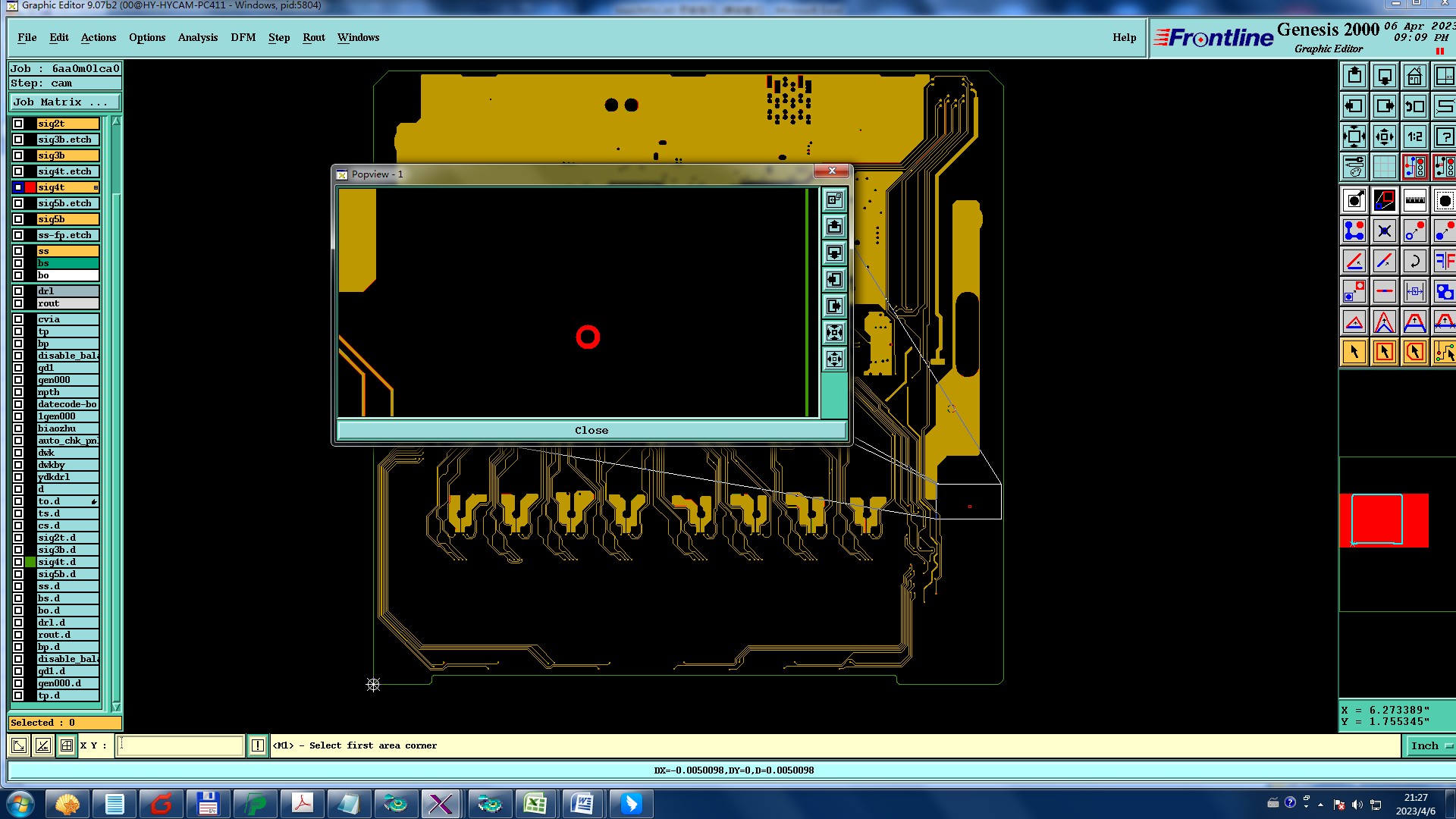
Task: Open the Analysis menu
Action: pos(197,37)
